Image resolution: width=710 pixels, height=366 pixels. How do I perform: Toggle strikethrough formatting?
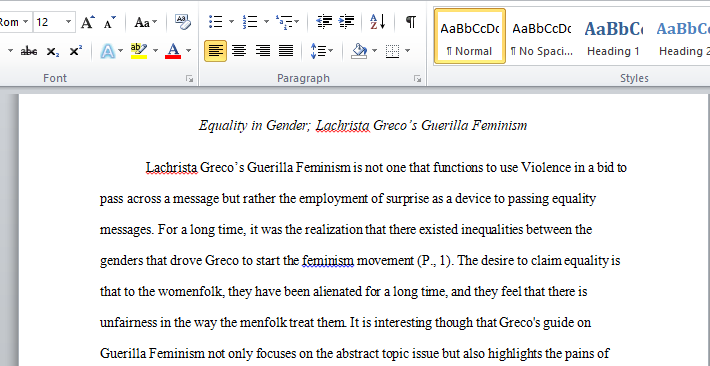click(29, 51)
